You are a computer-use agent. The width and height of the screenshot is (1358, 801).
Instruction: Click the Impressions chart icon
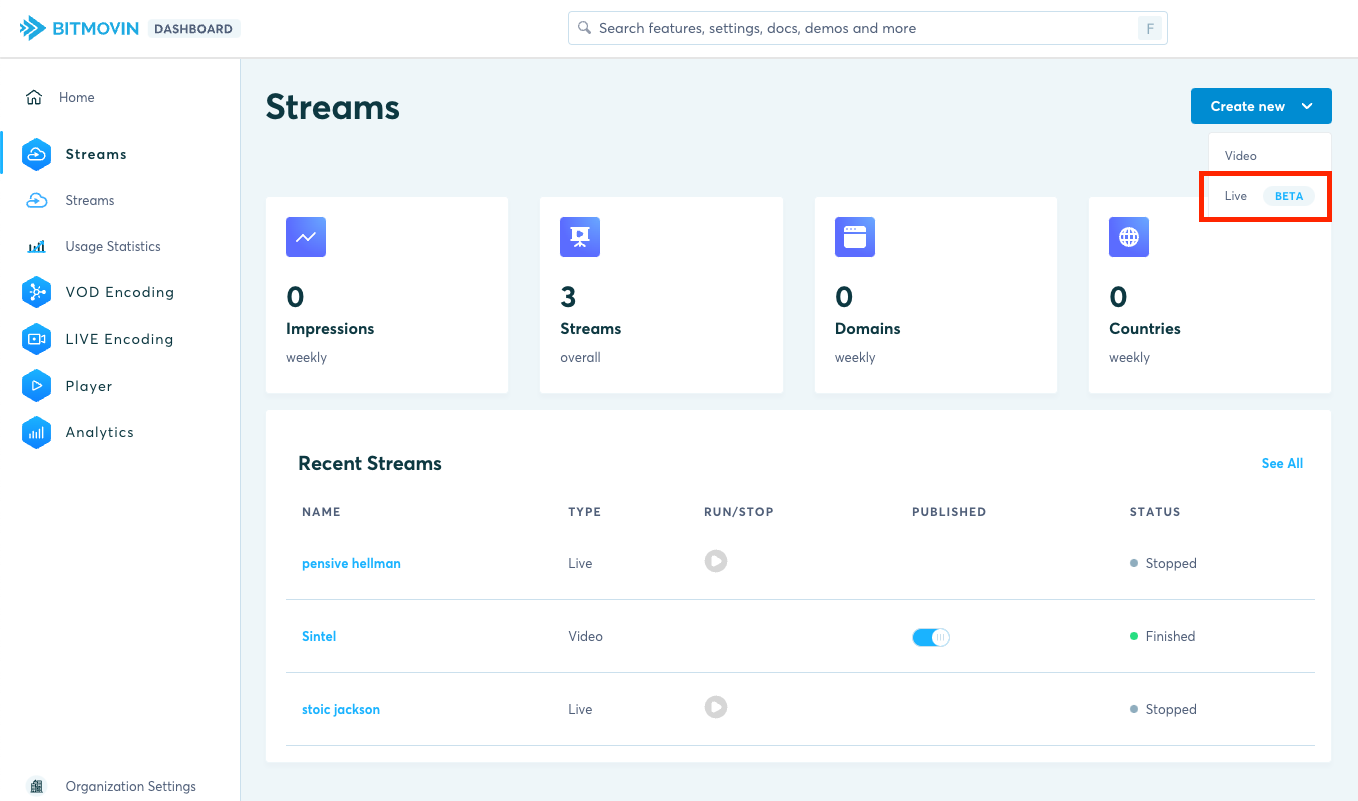(306, 237)
